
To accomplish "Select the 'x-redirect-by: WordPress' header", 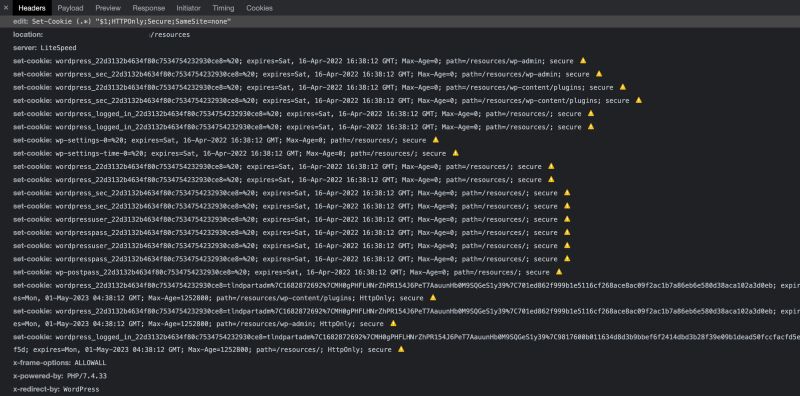I will 56,389.
